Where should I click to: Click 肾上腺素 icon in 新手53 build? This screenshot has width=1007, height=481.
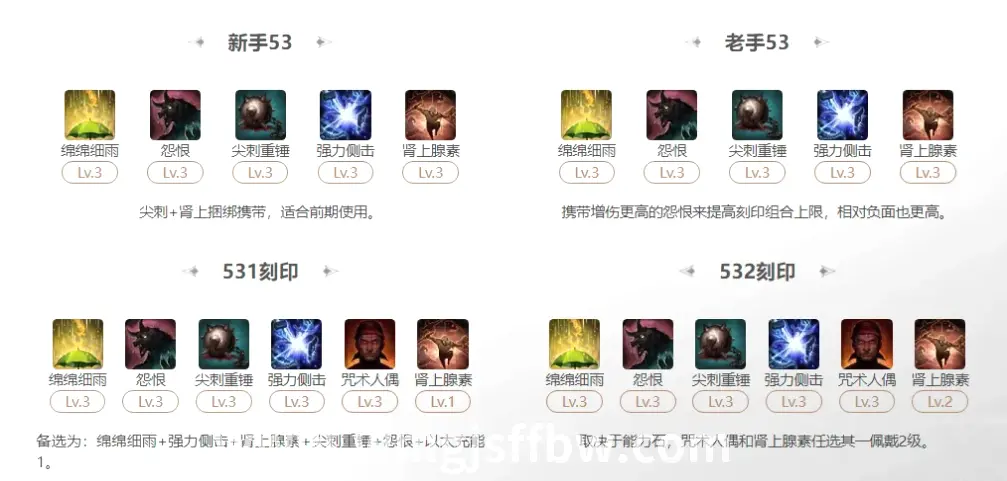click(430, 115)
